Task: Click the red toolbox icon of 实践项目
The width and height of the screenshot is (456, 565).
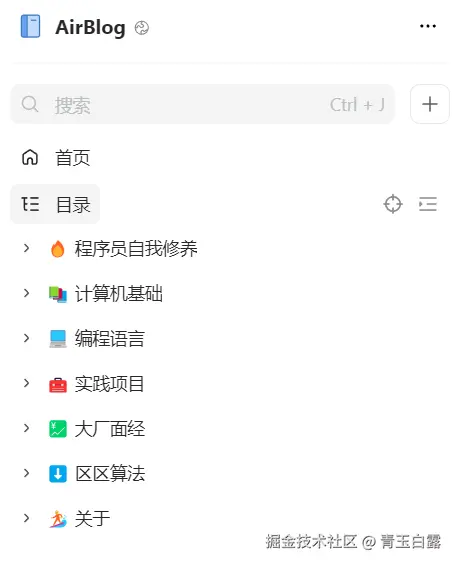Action: tap(58, 384)
